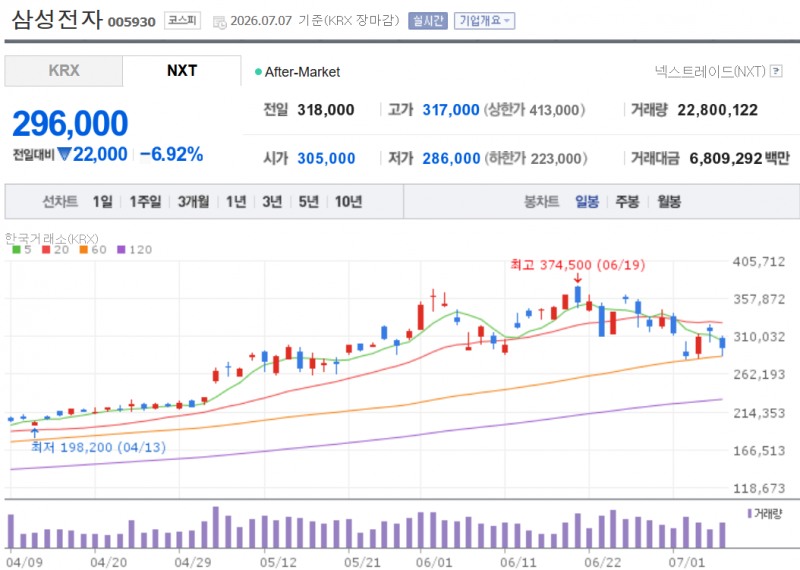Click the red 20-day average legend swatch
The image size is (800, 570).
tap(46, 250)
